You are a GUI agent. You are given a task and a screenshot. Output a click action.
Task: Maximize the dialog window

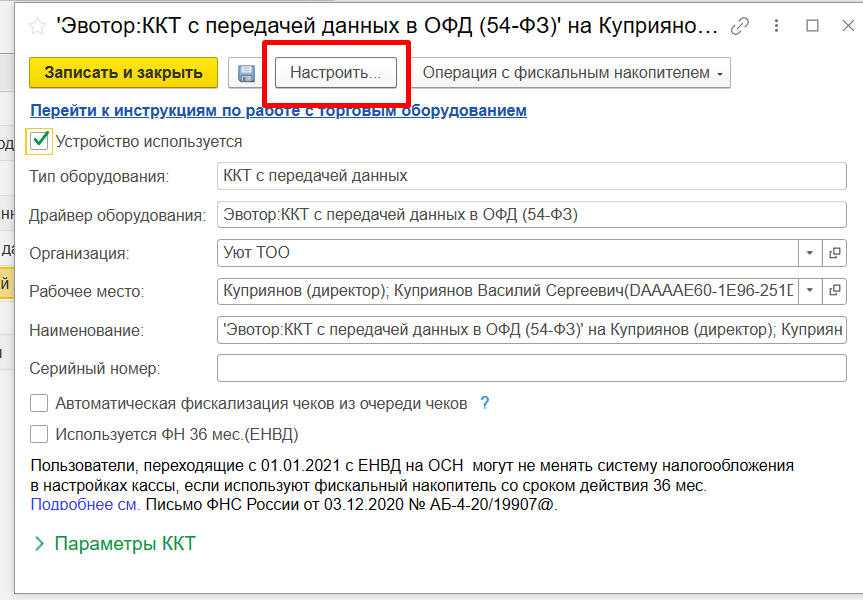coord(811,26)
